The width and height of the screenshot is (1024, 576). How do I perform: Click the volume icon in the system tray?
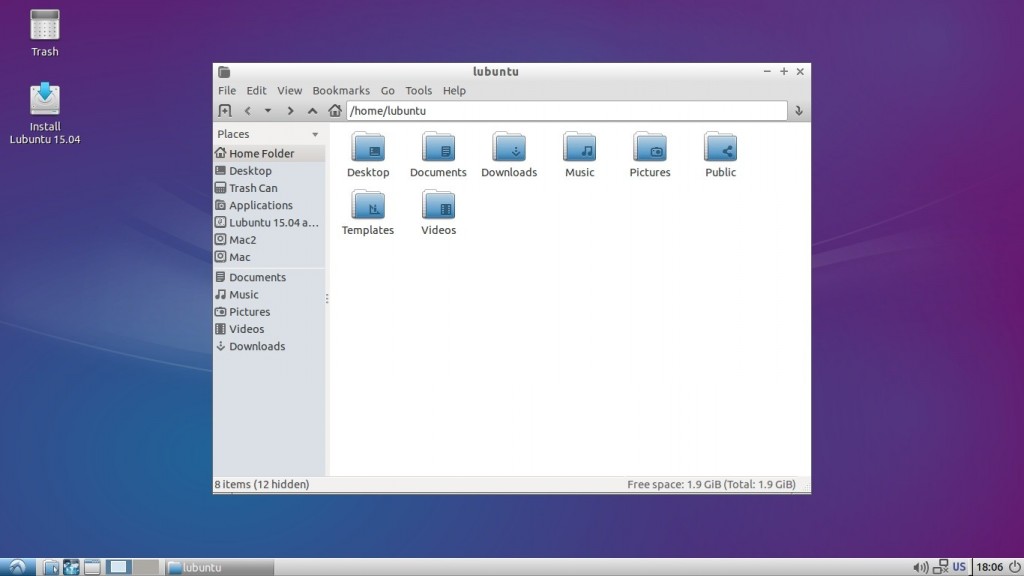coord(920,566)
